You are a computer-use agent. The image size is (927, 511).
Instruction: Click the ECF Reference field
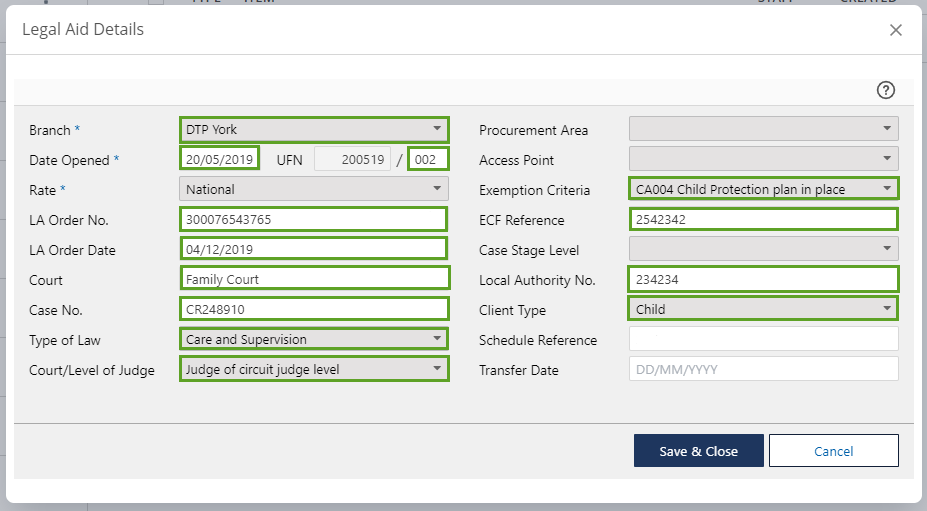763,219
